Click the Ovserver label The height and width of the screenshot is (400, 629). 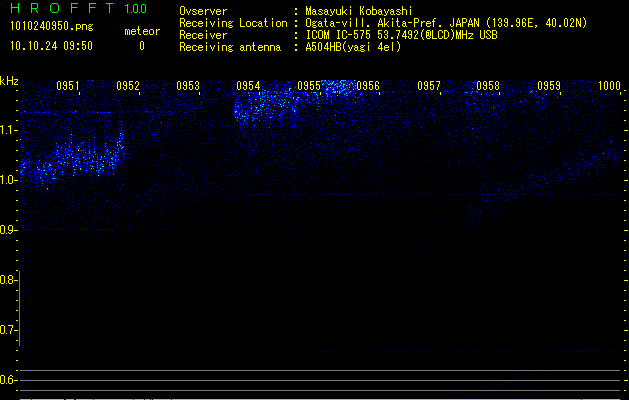[203, 11]
